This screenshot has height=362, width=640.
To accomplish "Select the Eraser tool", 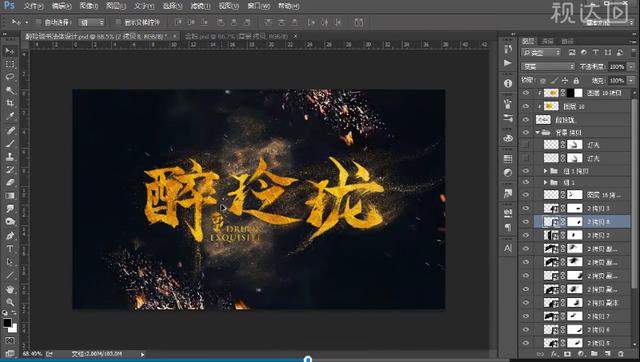I will coord(10,182).
